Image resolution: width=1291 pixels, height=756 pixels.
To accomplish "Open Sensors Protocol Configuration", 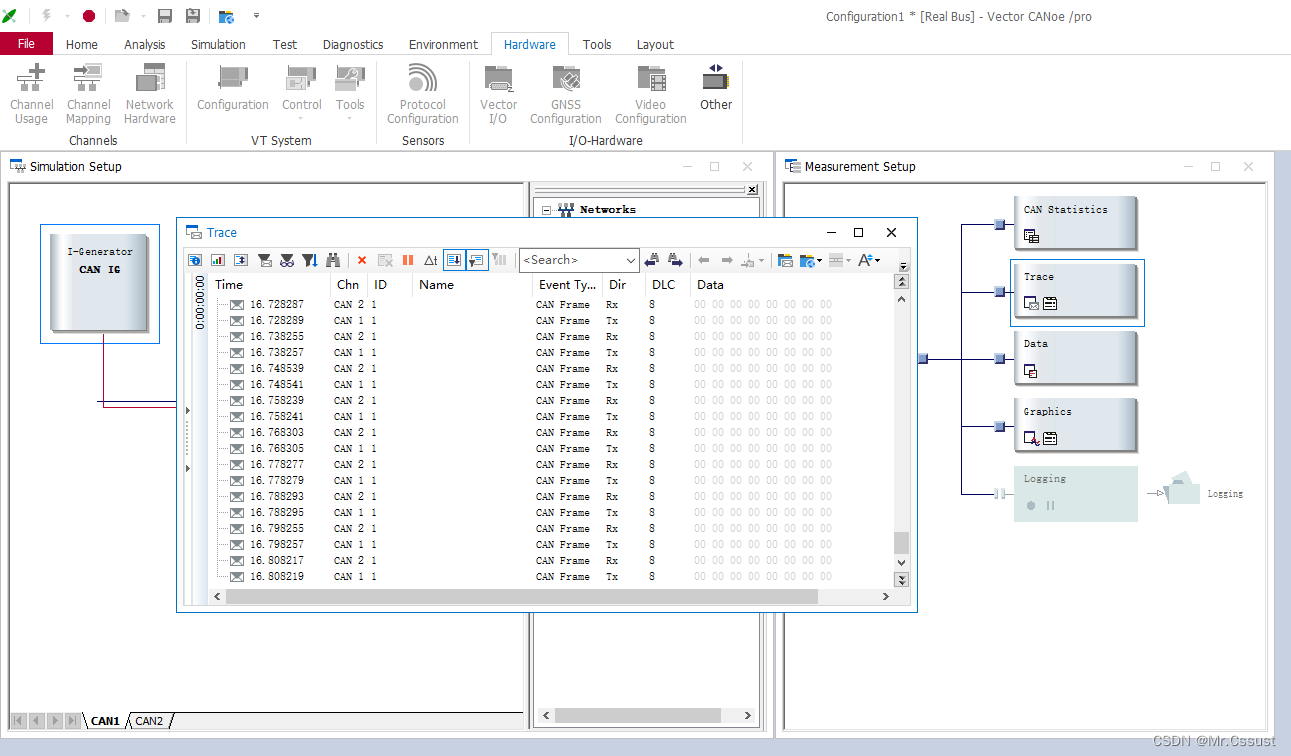I will (x=423, y=94).
